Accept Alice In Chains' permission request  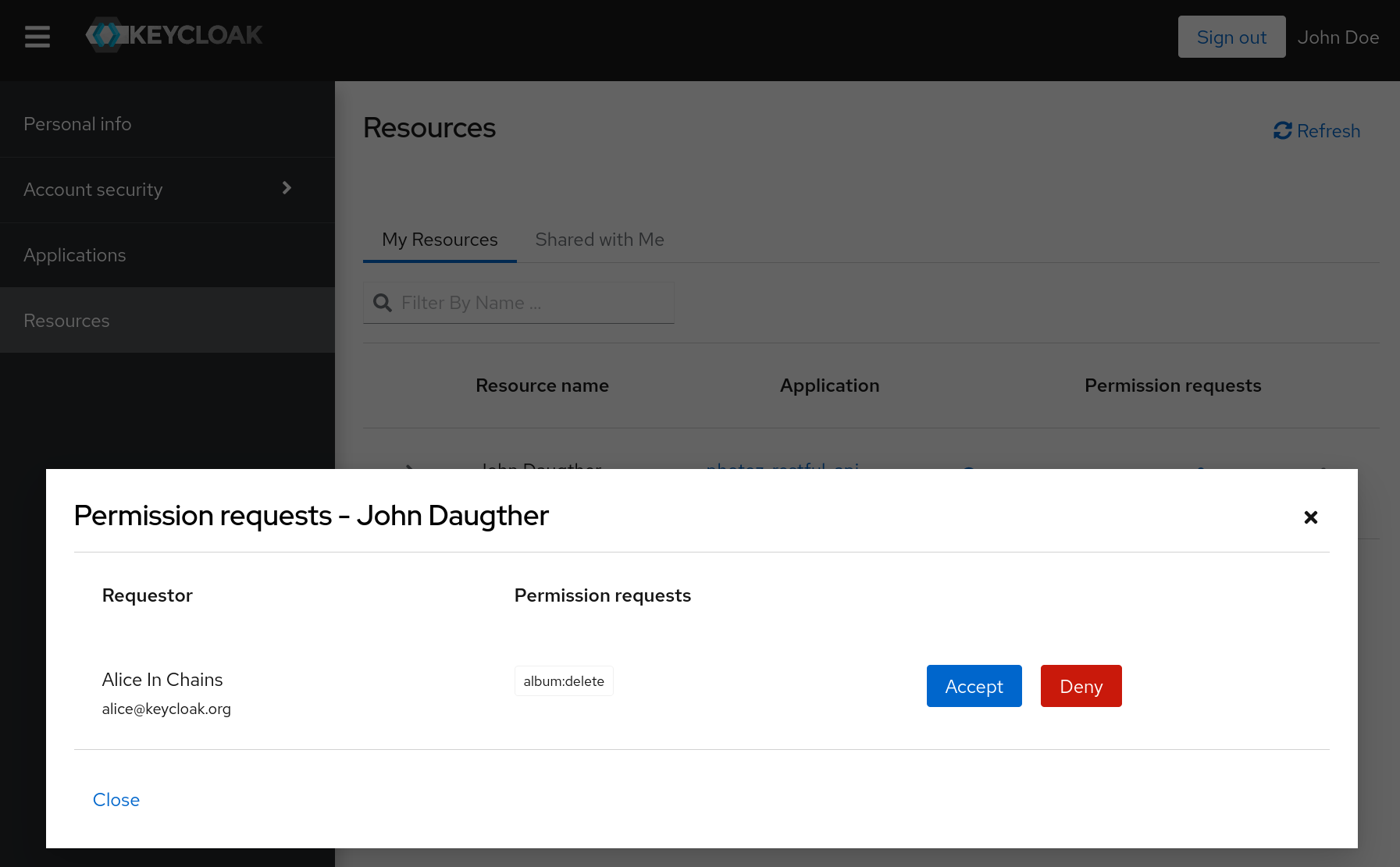(974, 686)
